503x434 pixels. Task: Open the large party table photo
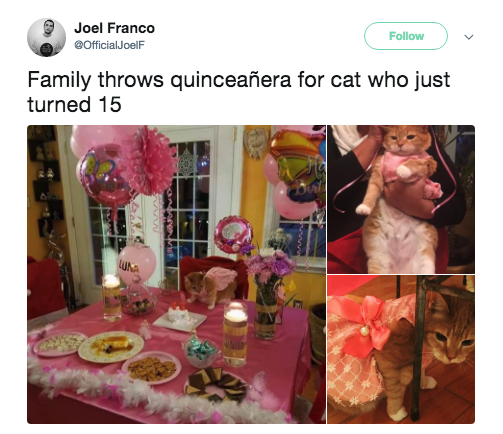[x=176, y=274]
